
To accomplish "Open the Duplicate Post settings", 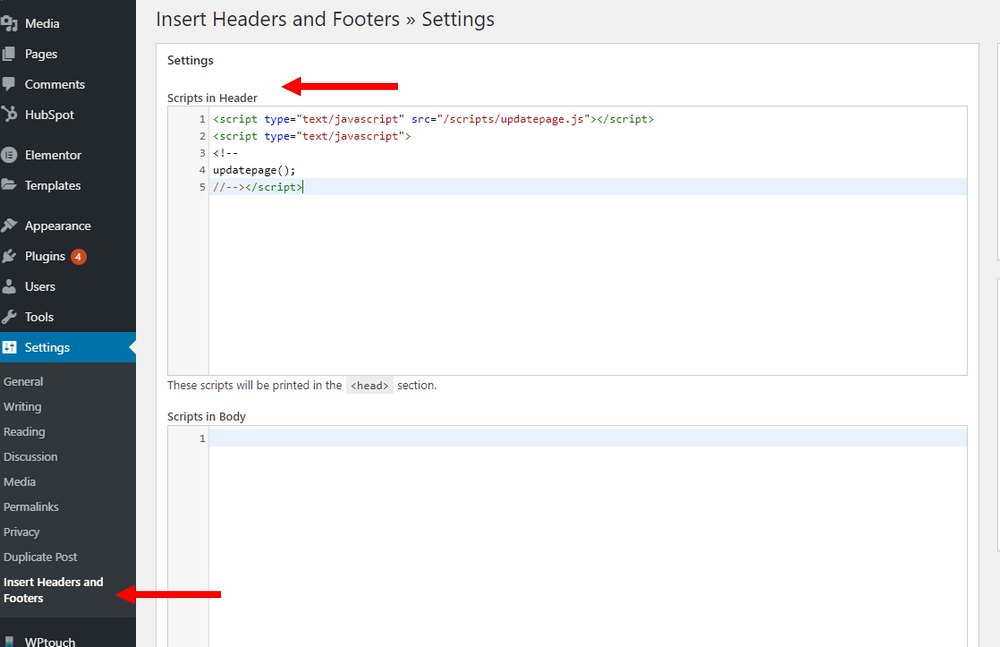I will pos(40,557).
